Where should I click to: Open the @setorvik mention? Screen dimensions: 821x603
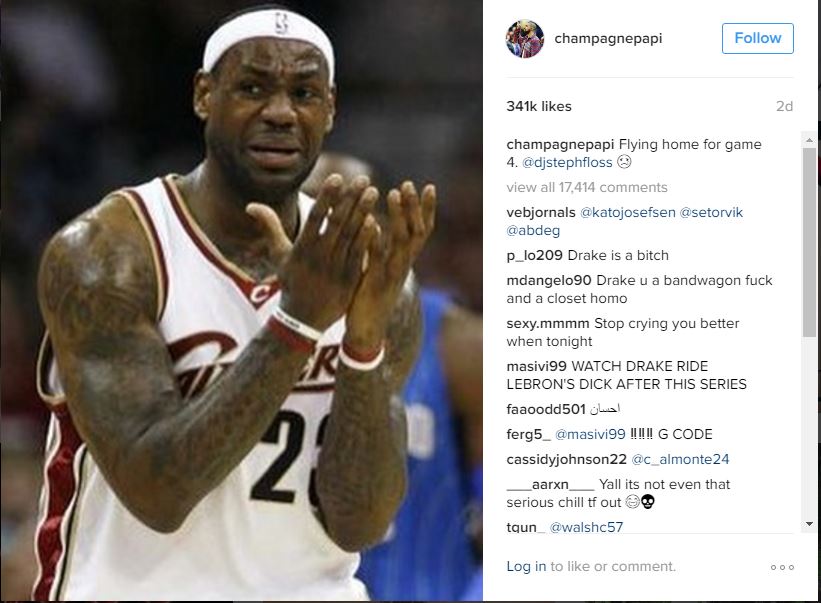(711, 213)
